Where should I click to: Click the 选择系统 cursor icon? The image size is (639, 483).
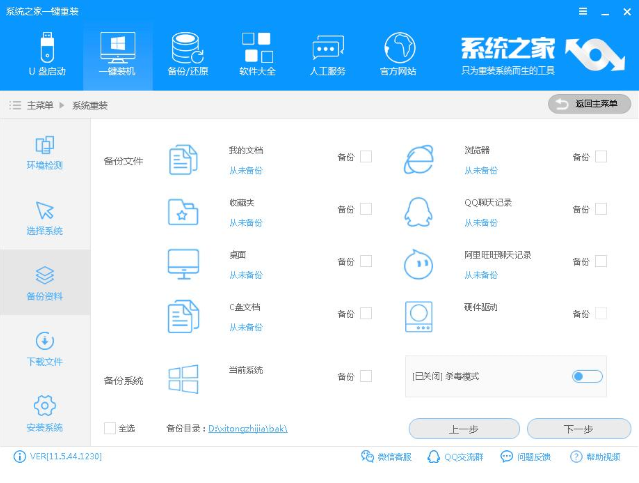point(44,218)
